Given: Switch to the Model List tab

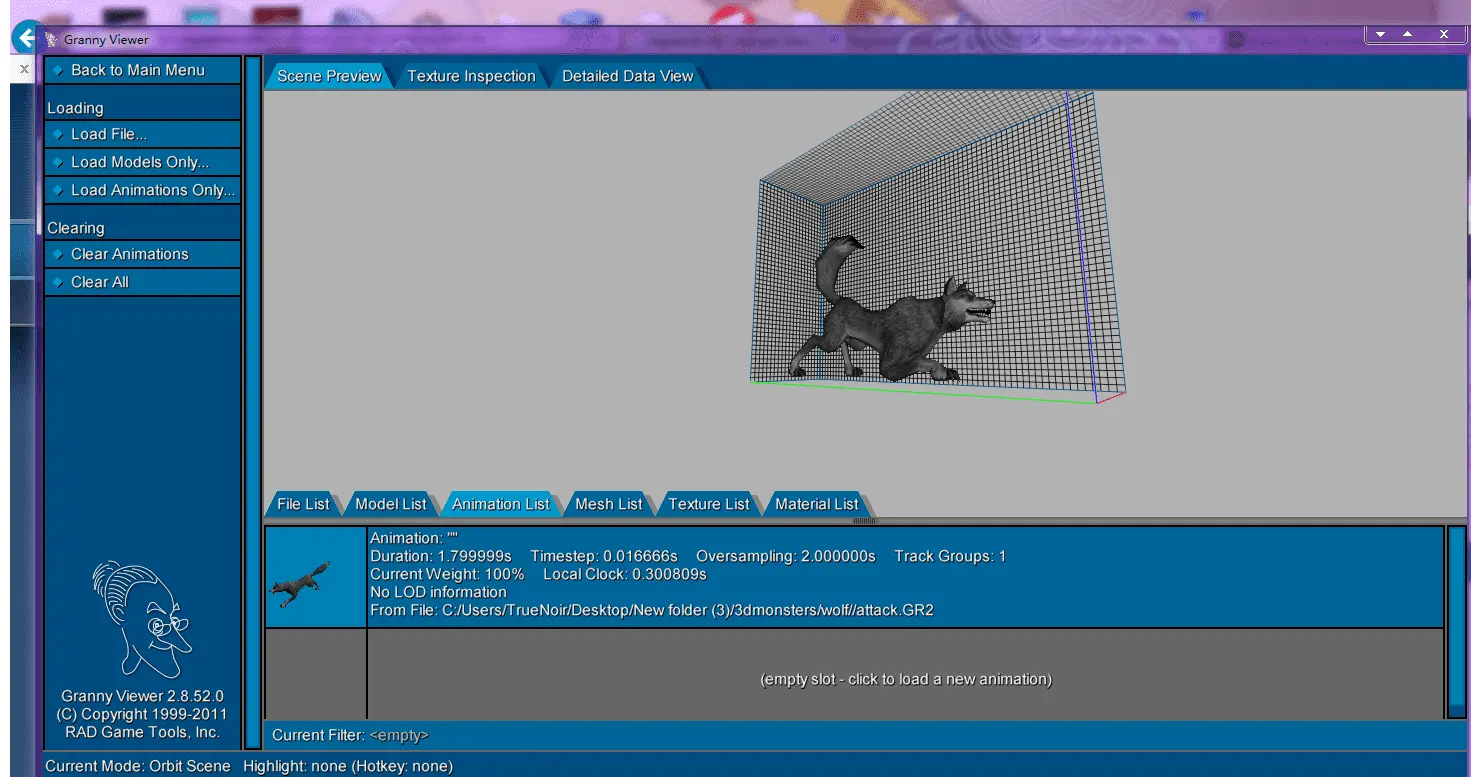Looking at the screenshot, I should pyautogui.click(x=391, y=504).
